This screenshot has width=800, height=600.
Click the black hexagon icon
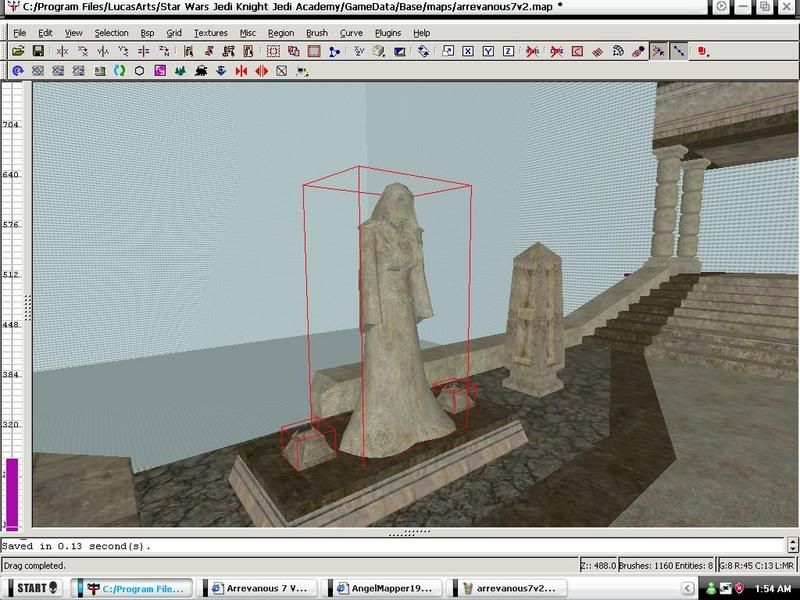point(139,71)
